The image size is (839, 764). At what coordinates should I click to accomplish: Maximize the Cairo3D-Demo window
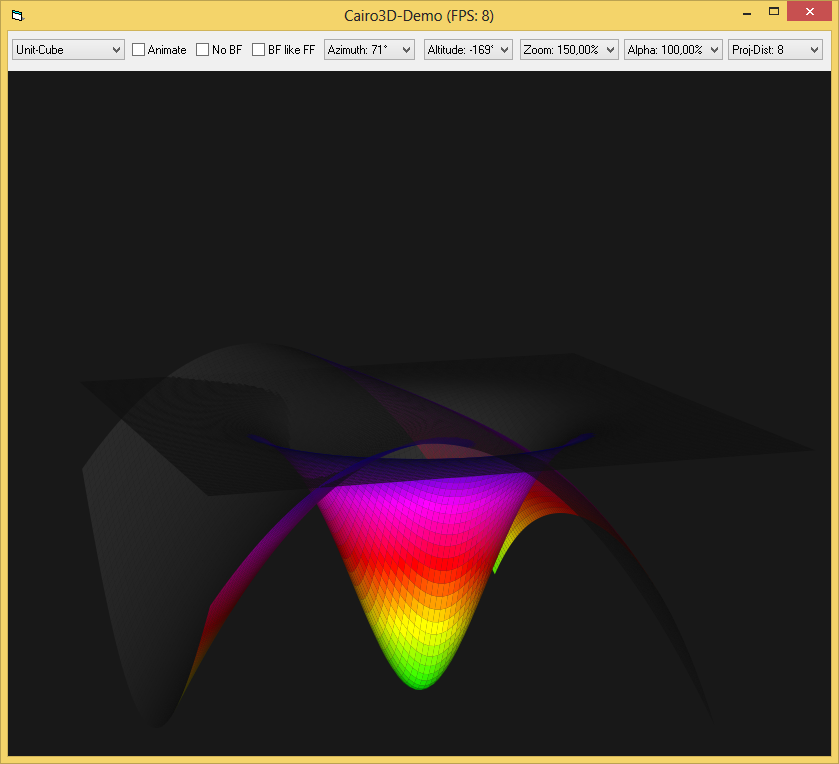(x=774, y=13)
